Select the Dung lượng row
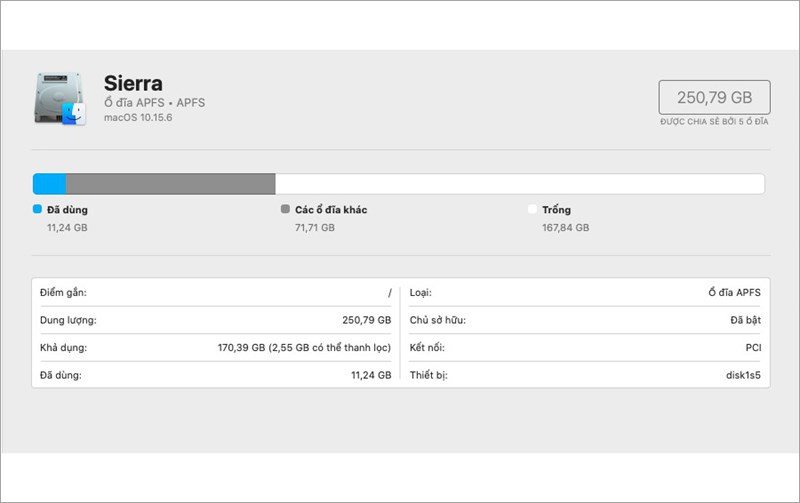Screen dimensions: 800x503 point(215,320)
